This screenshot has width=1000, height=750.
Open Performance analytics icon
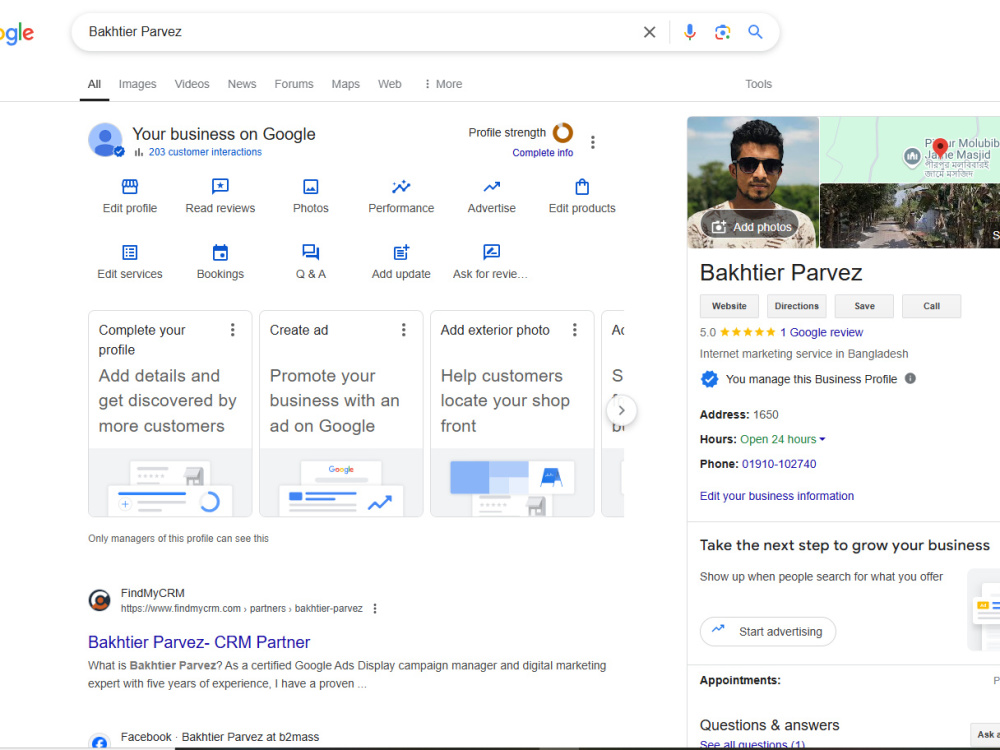coord(401,186)
